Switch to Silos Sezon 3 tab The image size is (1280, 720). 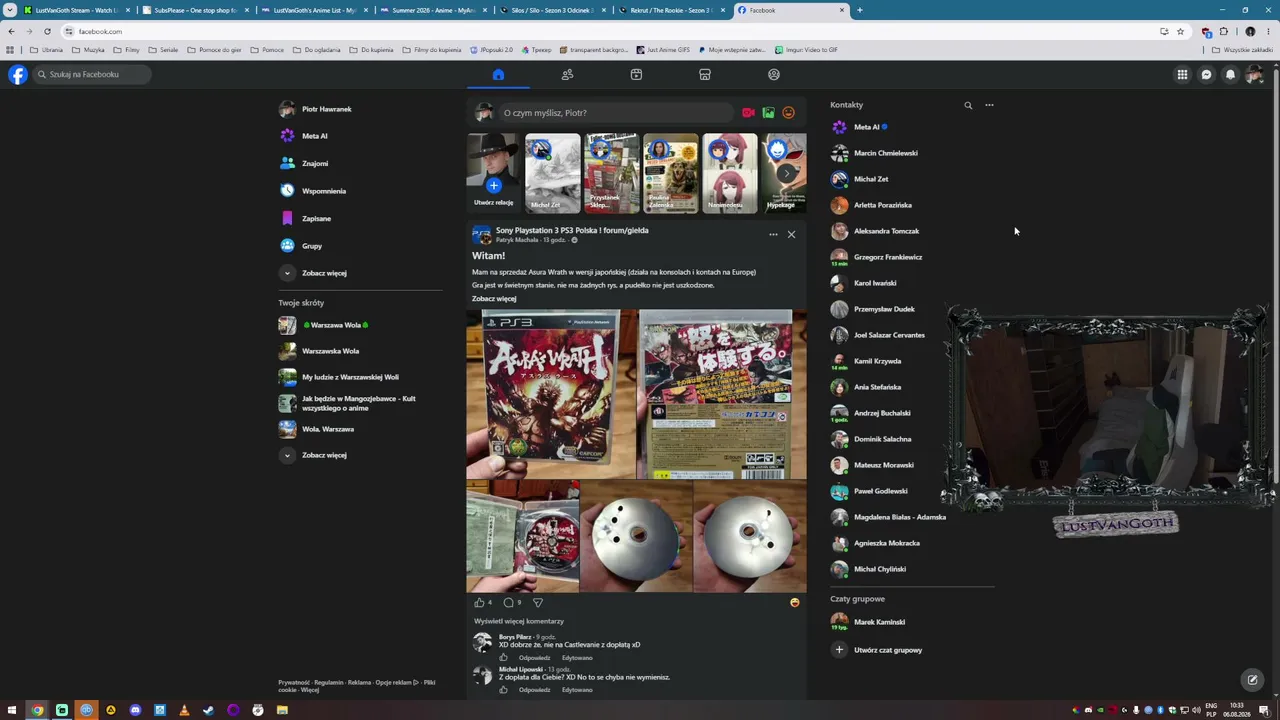551,10
